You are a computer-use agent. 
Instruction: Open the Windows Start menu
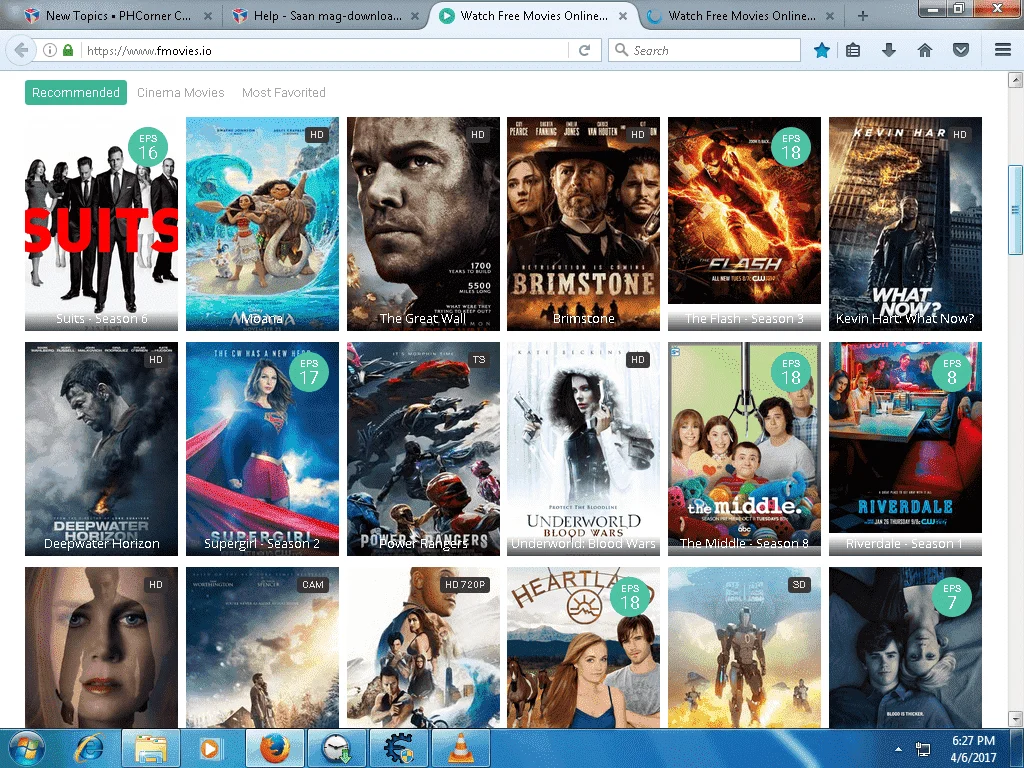25,748
